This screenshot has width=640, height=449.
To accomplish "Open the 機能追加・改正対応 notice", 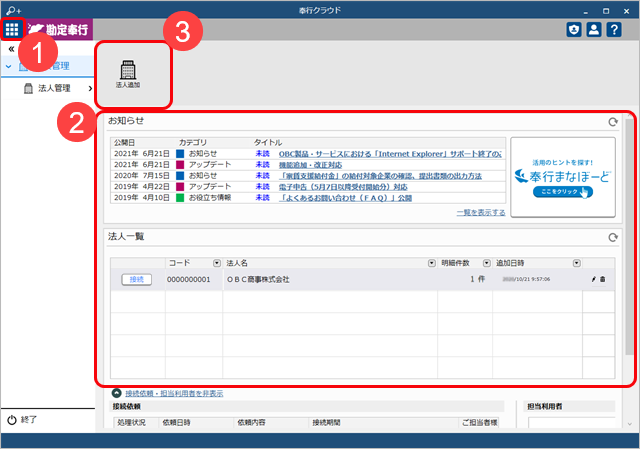I will (310, 165).
